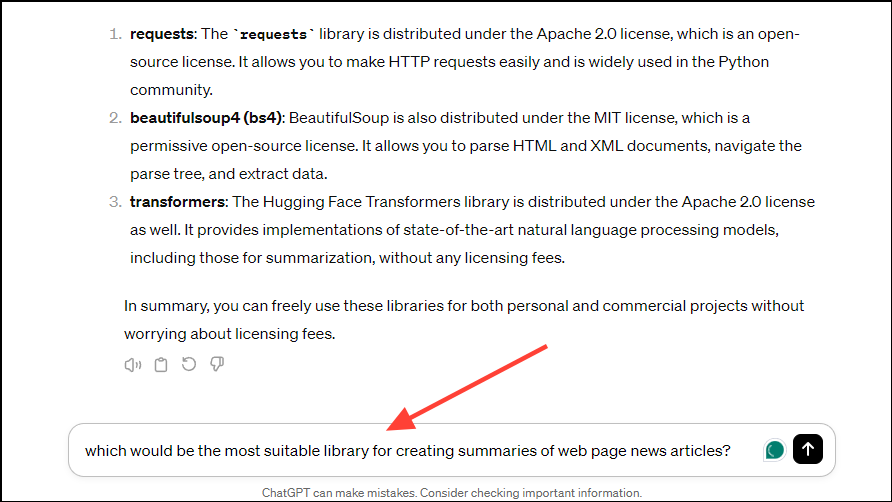Click 'parse tree, and extract data.' line
The image size is (892, 502).
coord(229,174)
